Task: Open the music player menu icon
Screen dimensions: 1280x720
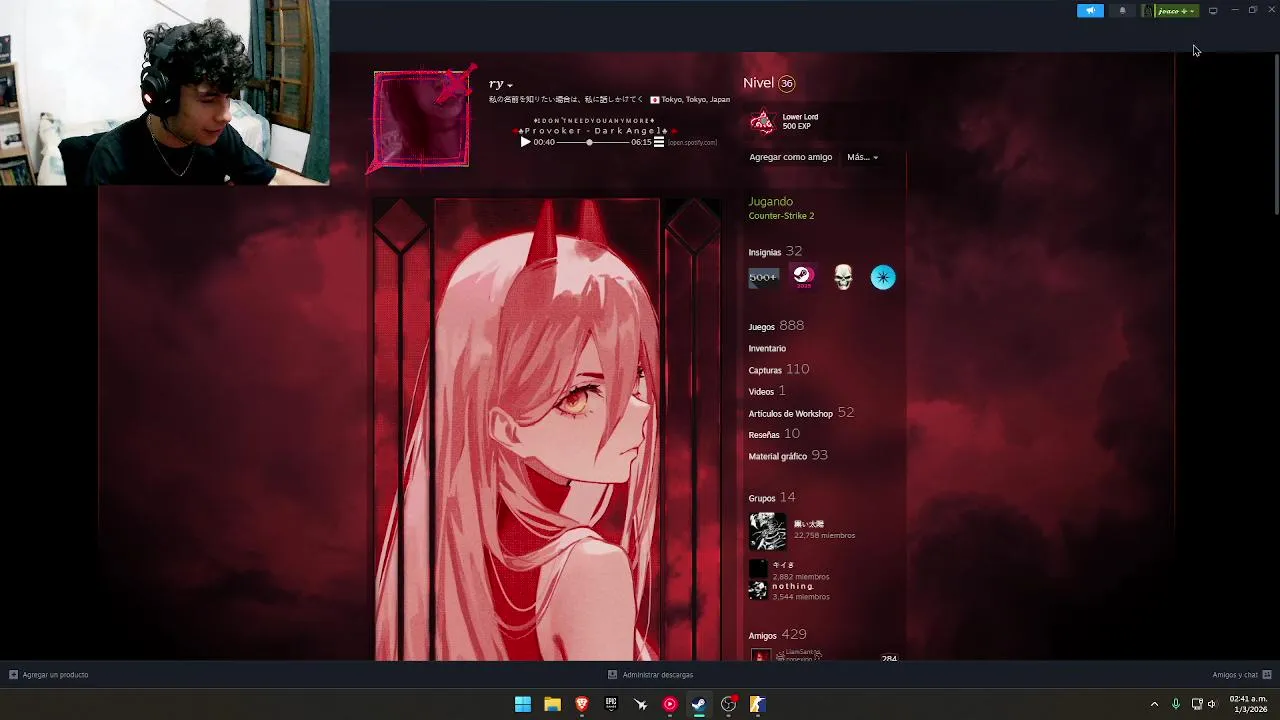Action: [x=659, y=142]
